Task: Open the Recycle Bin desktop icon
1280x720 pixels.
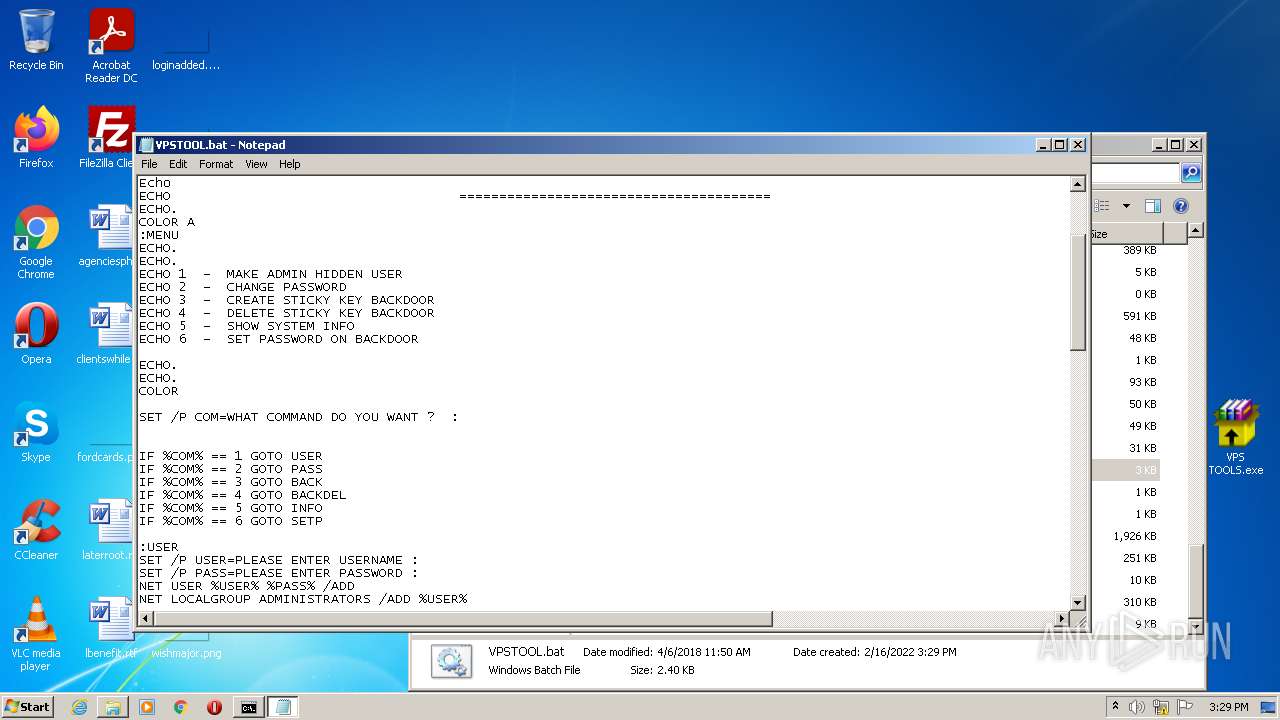Action: point(36,40)
